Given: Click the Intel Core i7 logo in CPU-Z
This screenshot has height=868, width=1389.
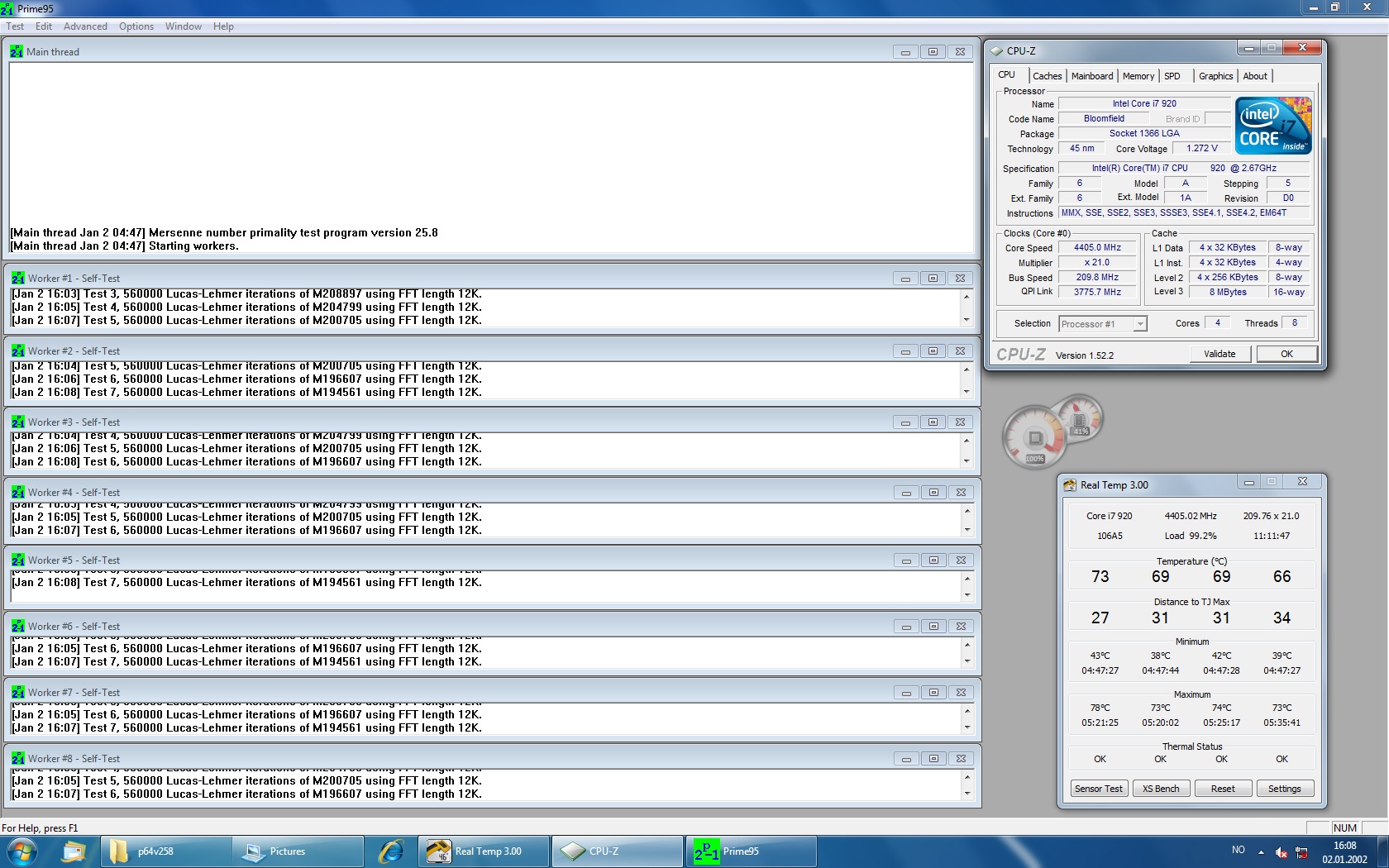Looking at the screenshot, I should [1273, 126].
